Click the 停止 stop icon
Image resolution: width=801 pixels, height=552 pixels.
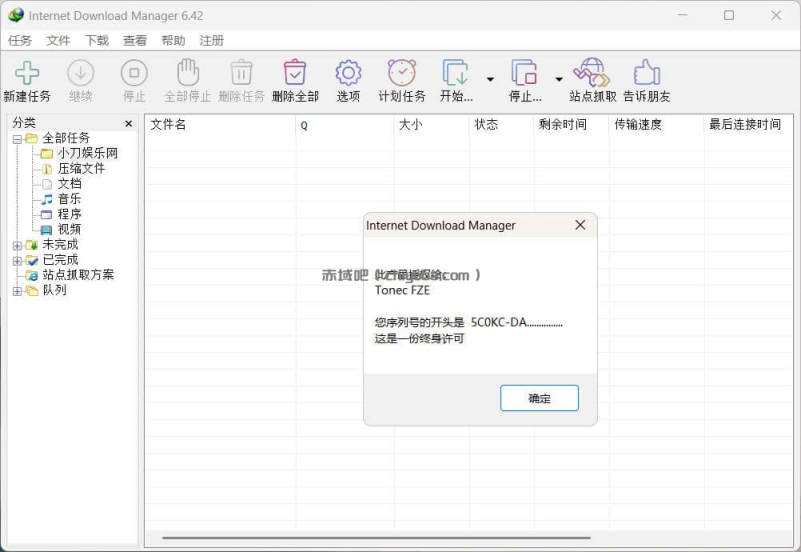click(x=134, y=73)
